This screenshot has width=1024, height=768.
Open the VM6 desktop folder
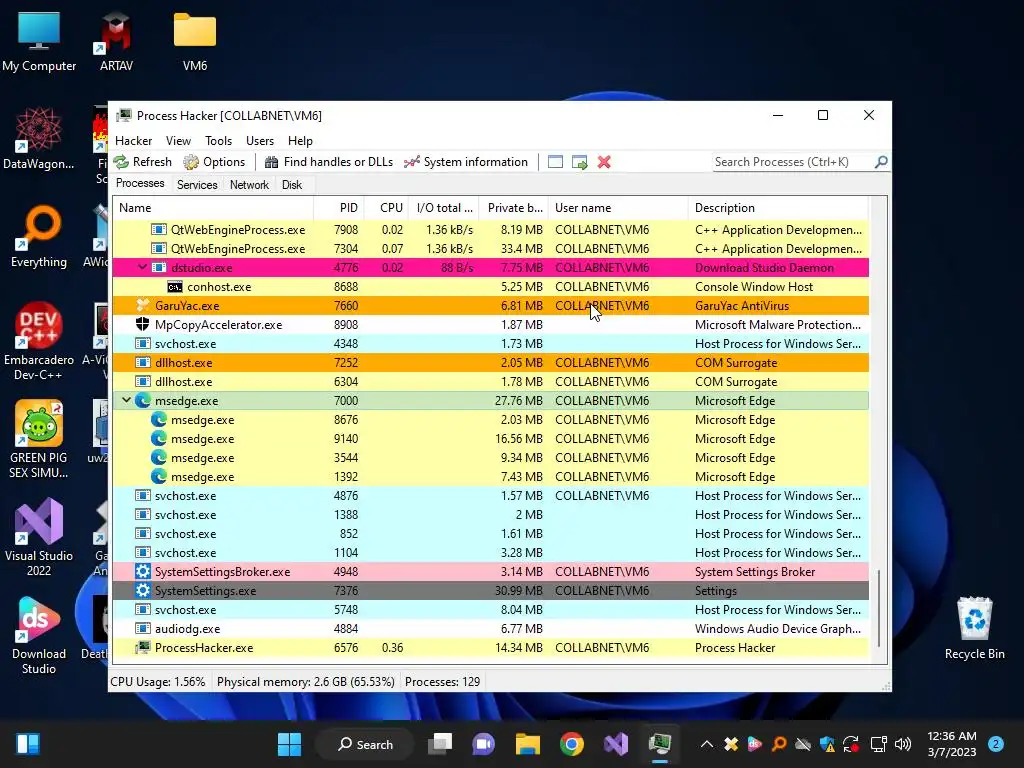click(195, 41)
